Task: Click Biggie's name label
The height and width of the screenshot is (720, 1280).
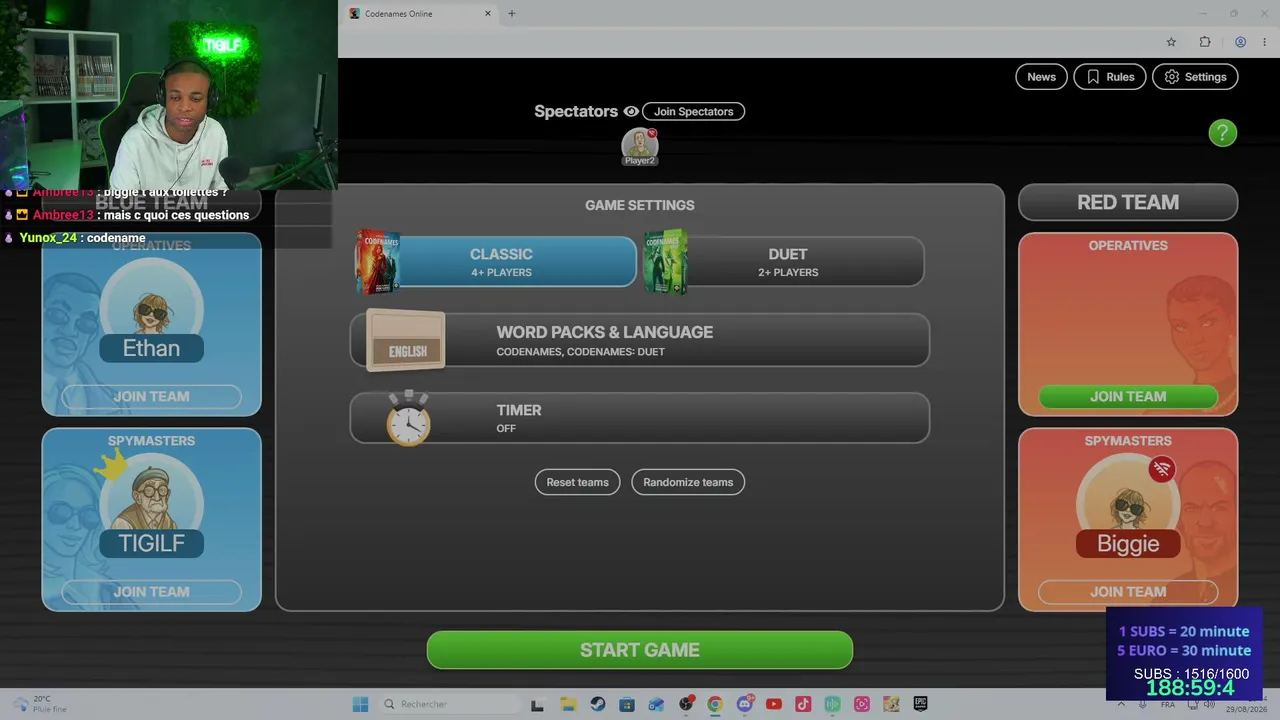Action: coord(1128,543)
